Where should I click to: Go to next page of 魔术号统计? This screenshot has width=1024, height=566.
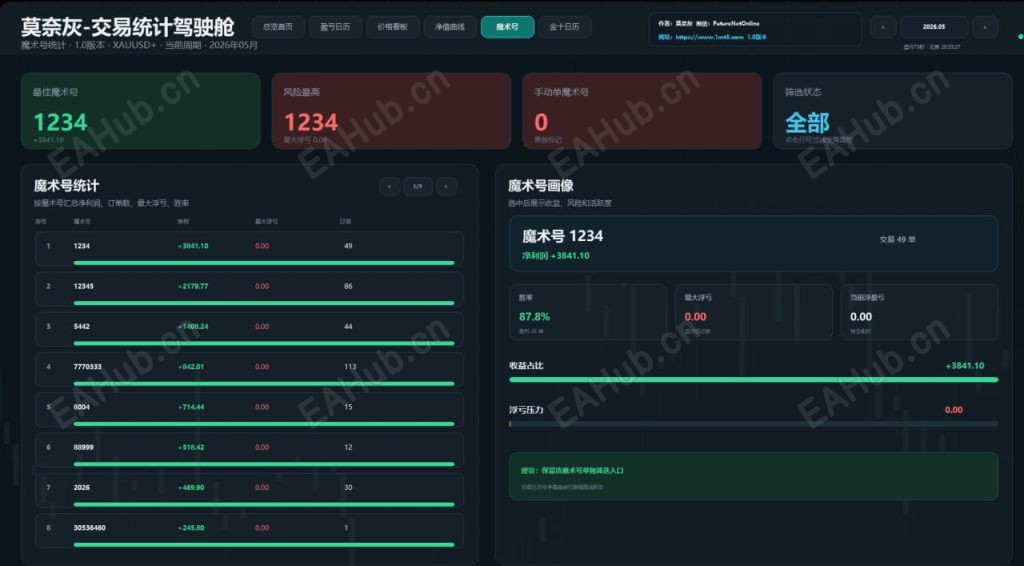coord(446,186)
